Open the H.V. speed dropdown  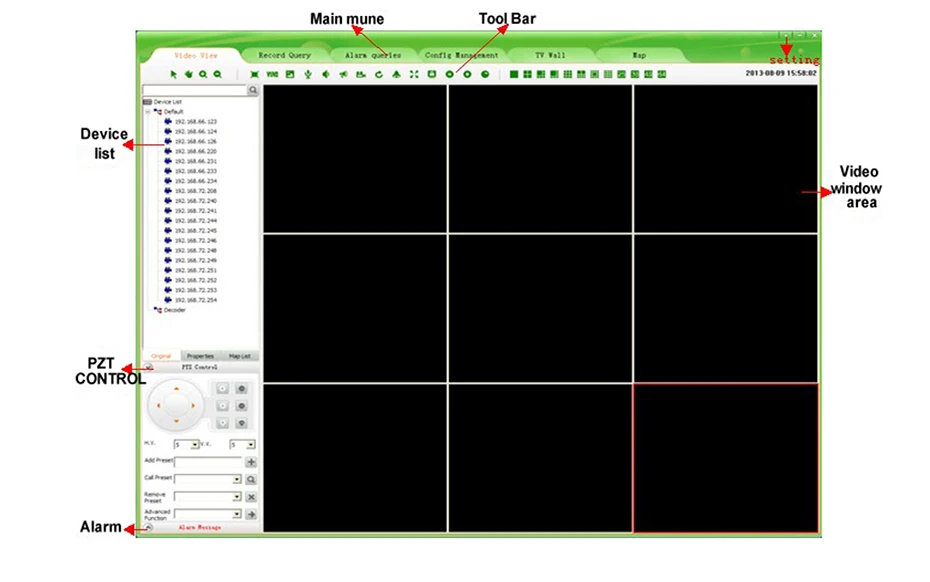pyautogui.click(x=195, y=444)
